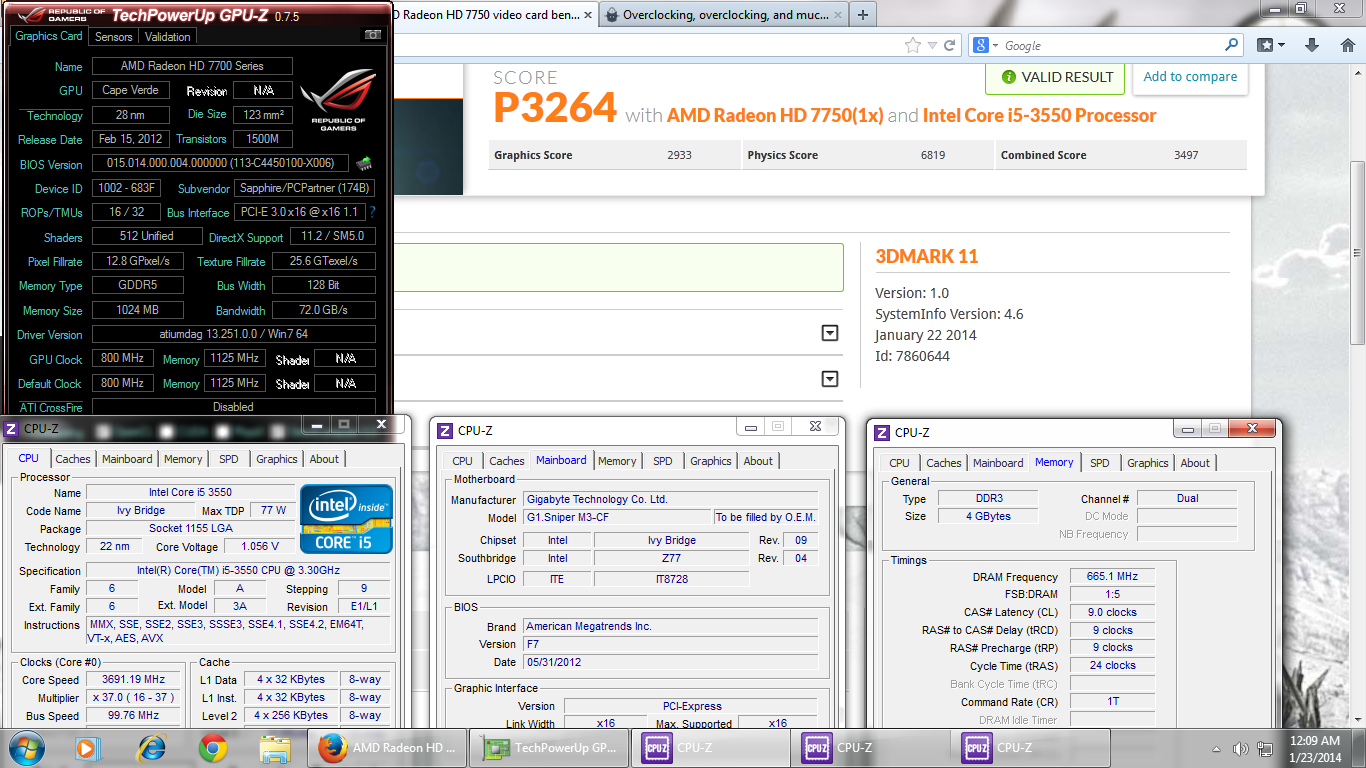Expand the first collapsed section arrow on 3DMark page
The height and width of the screenshot is (768, 1366).
(x=829, y=333)
